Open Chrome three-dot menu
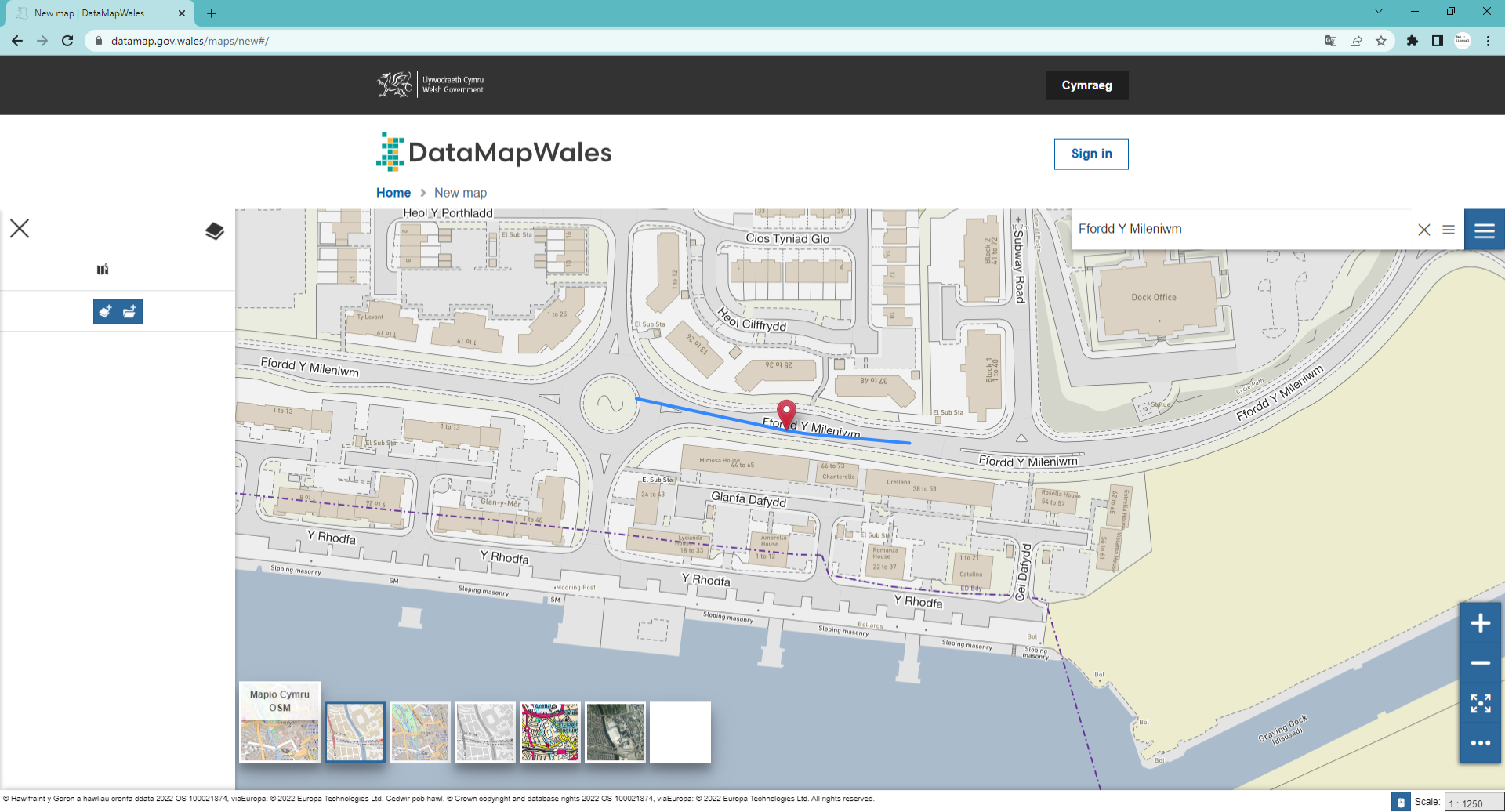 pyautogui.click(x=1488, y=41)
